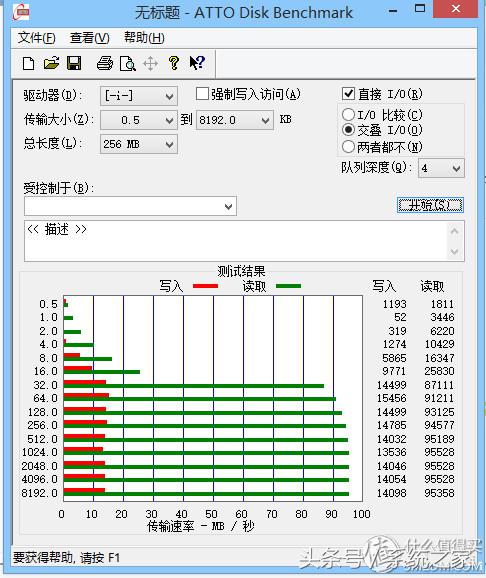Click the red write bar for 64.0
This screenshot has width=486, height=578.
pyautogui.click(x=86, y=396)
